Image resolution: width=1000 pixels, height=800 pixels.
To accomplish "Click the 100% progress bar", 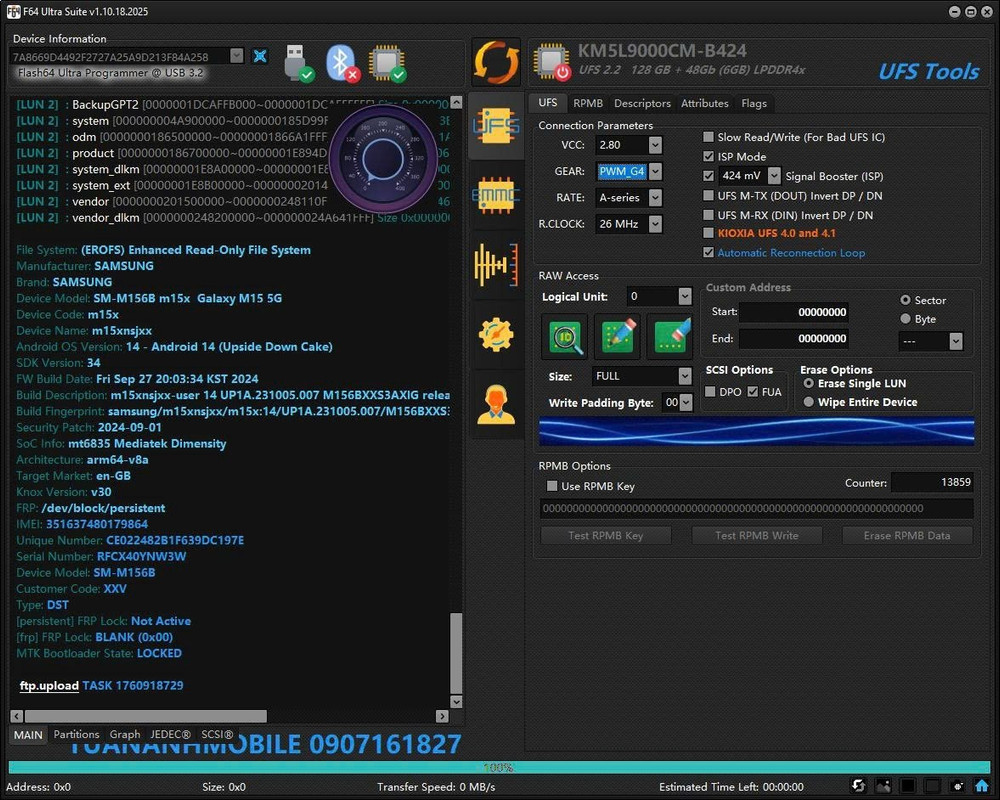I will (499, 767).
